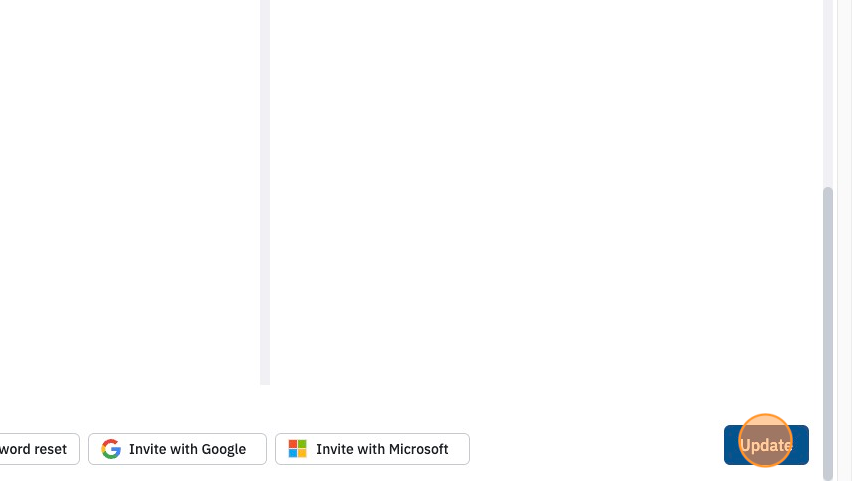Invite the user with Microsoft
860x481 pixels.
(372, 449)
